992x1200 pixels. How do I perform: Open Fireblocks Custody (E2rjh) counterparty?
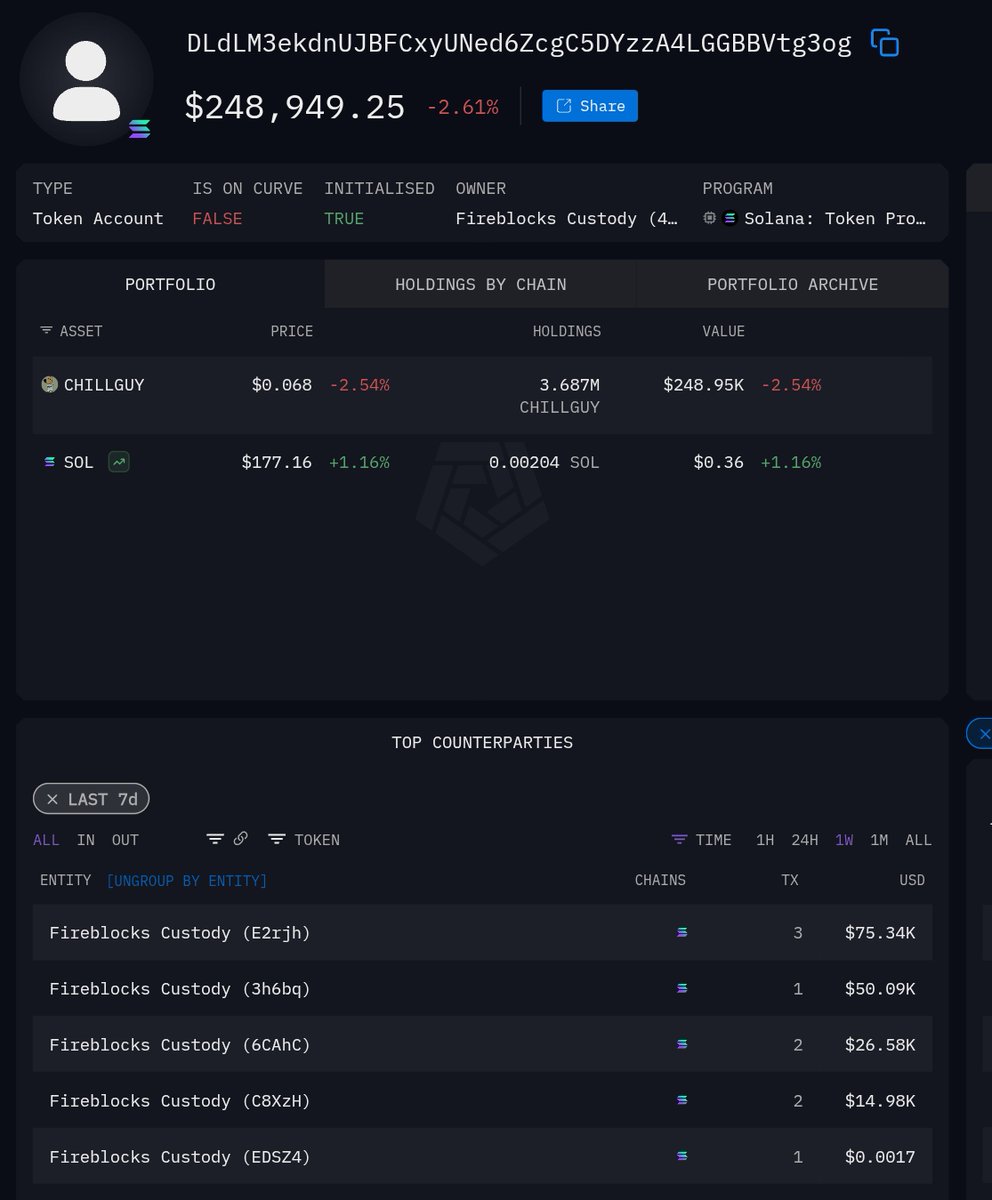click(180, 933)
